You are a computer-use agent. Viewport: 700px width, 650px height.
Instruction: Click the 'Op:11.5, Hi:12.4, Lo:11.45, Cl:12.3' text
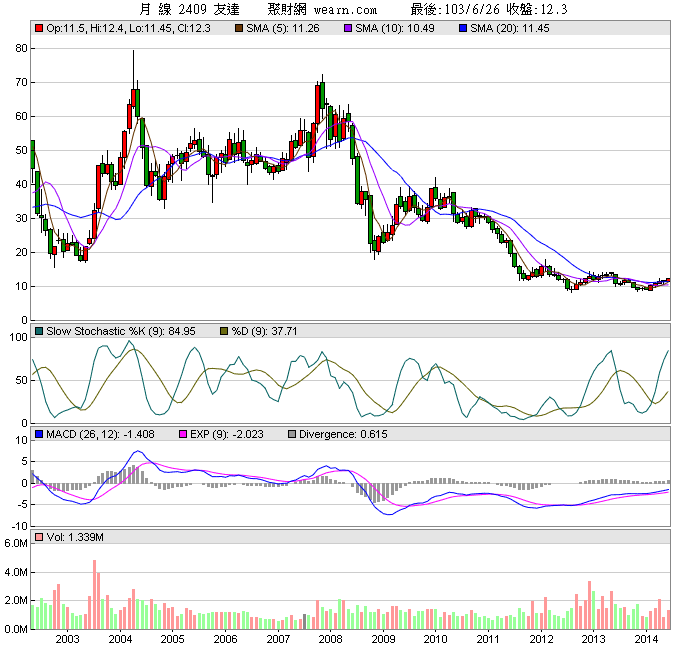(128, 28)
